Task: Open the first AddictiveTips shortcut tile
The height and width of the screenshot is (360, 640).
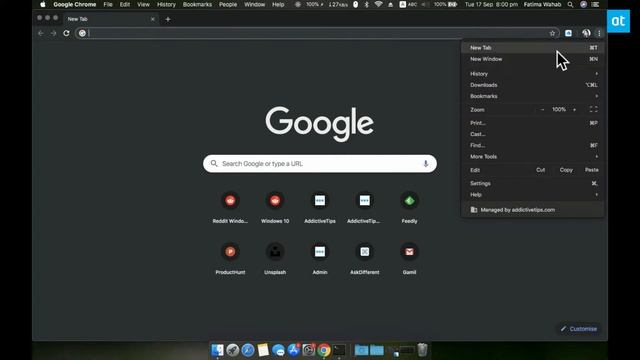Action: click(320, 208)
